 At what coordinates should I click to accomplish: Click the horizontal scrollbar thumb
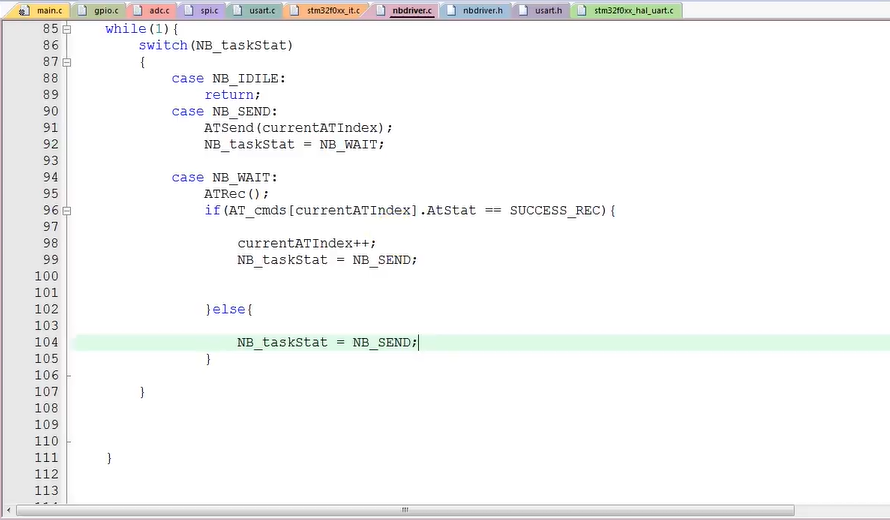[x=405, y=510]
